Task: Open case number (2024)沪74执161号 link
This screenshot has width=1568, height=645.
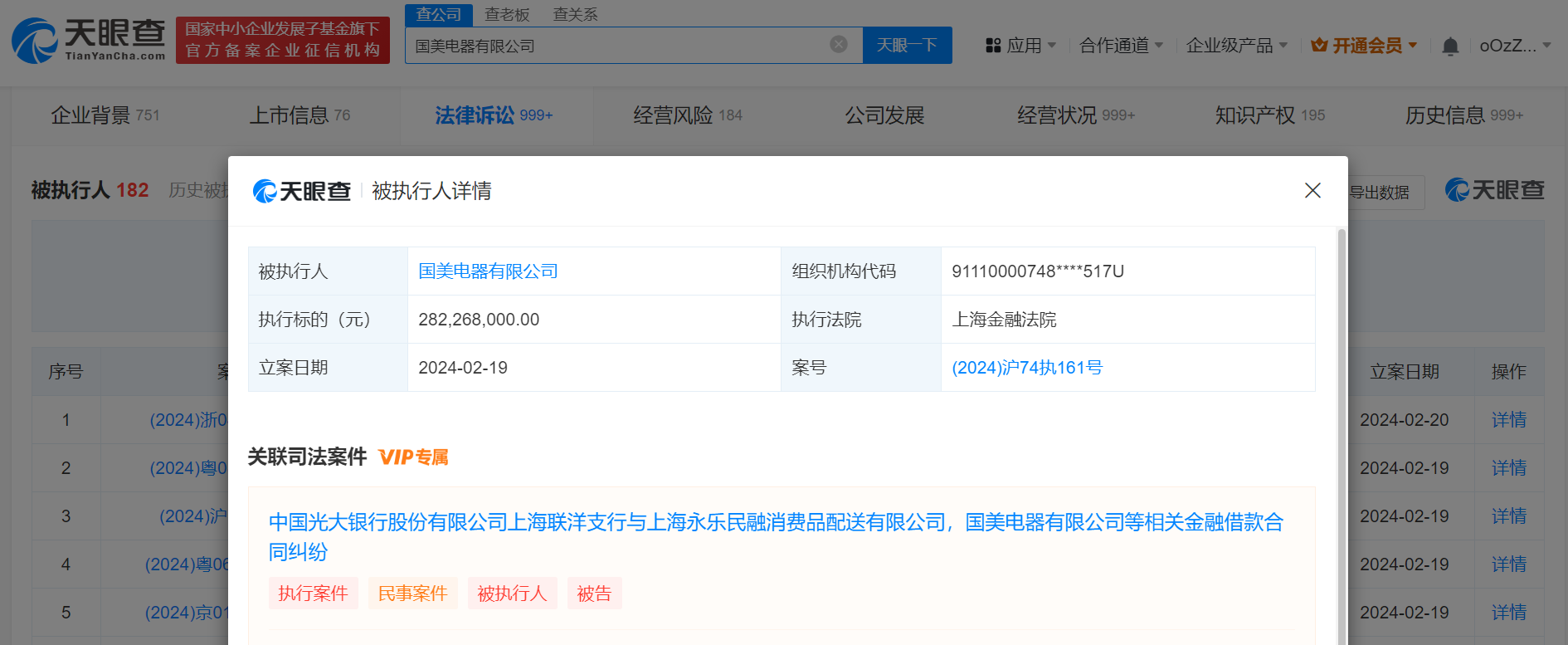Action: point(1026,368)
